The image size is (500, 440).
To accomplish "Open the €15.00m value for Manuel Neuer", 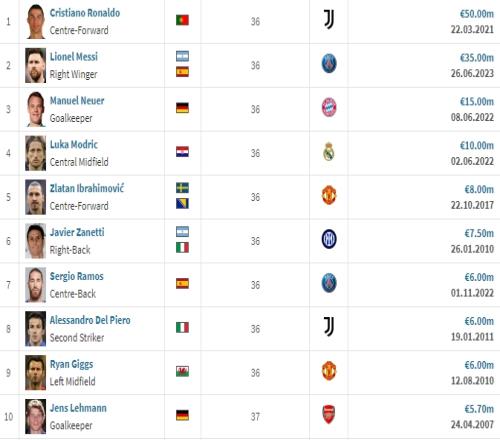I will [x=477, y=102].
